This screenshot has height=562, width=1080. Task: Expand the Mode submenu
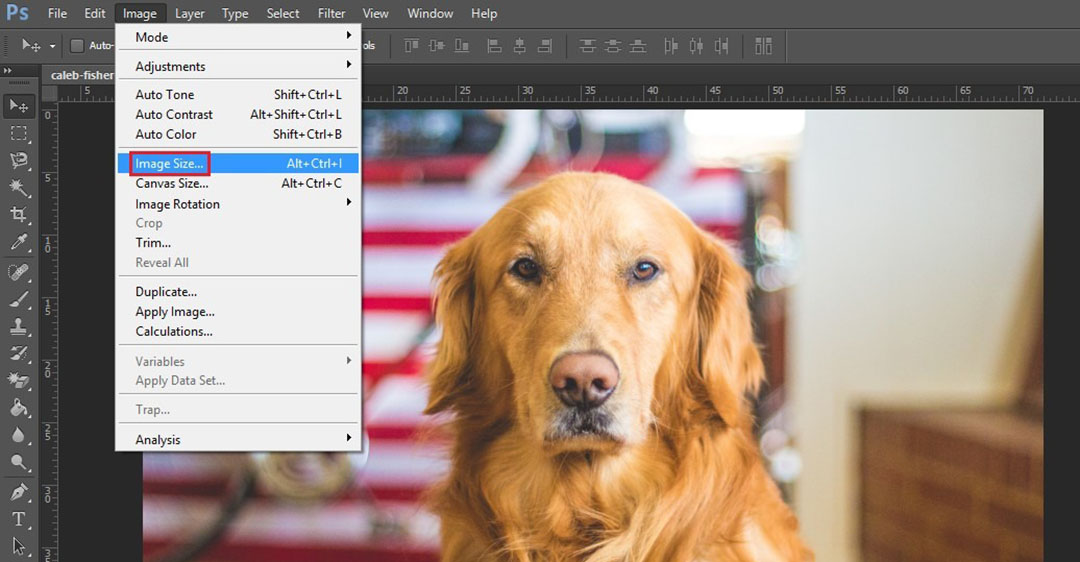[238, 37]
